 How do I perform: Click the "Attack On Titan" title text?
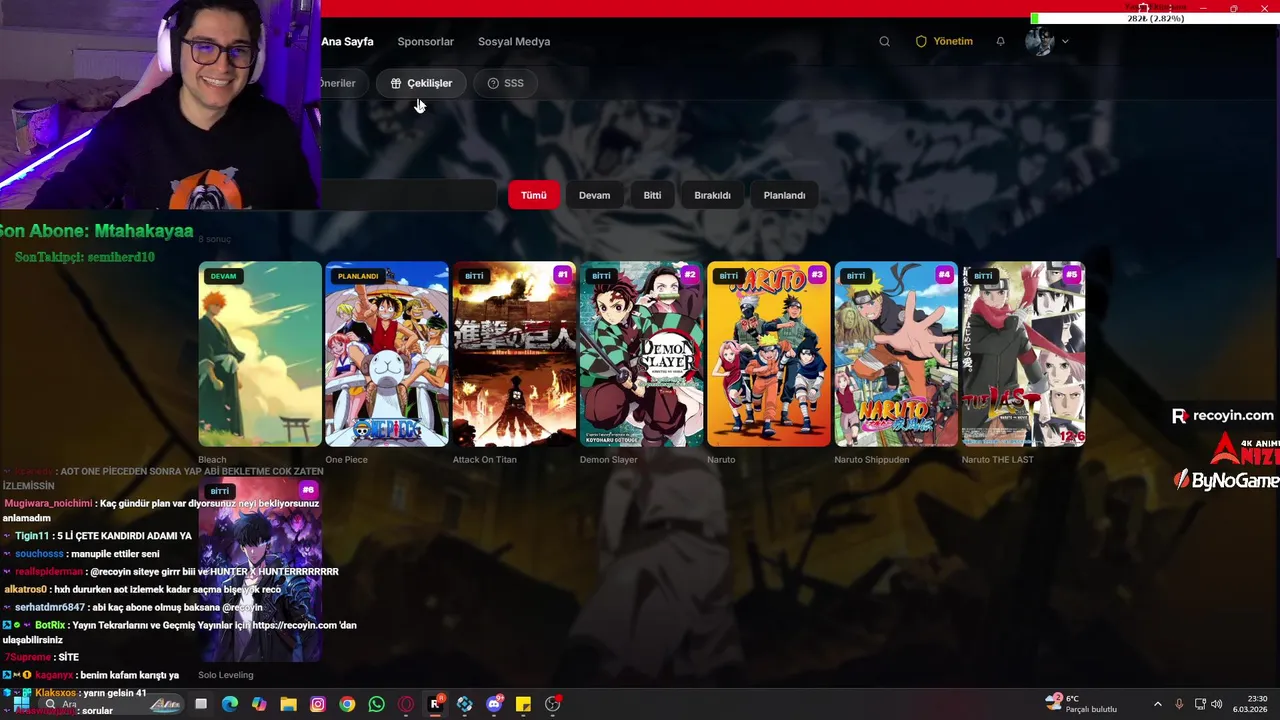(485, 460)
